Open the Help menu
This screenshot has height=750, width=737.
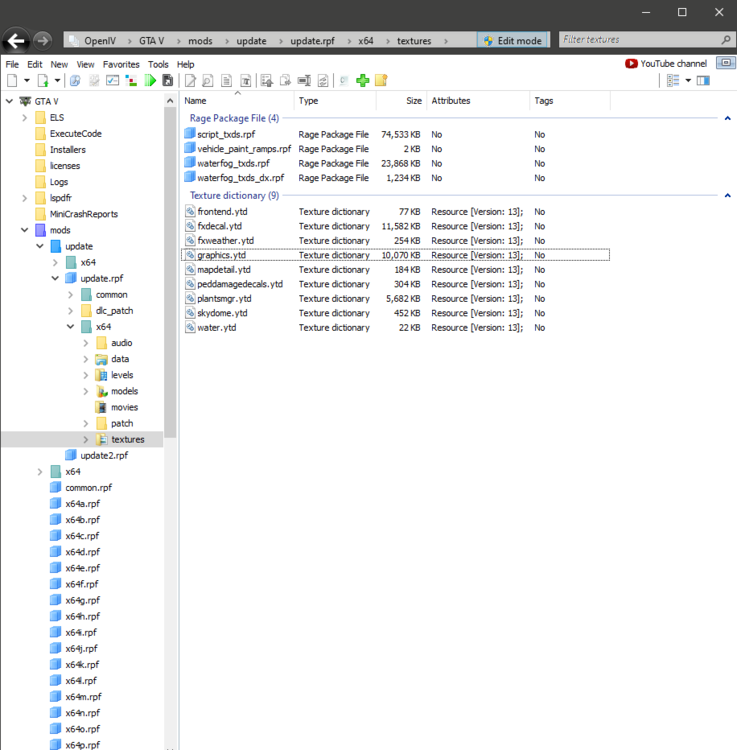tap(186, 64)
